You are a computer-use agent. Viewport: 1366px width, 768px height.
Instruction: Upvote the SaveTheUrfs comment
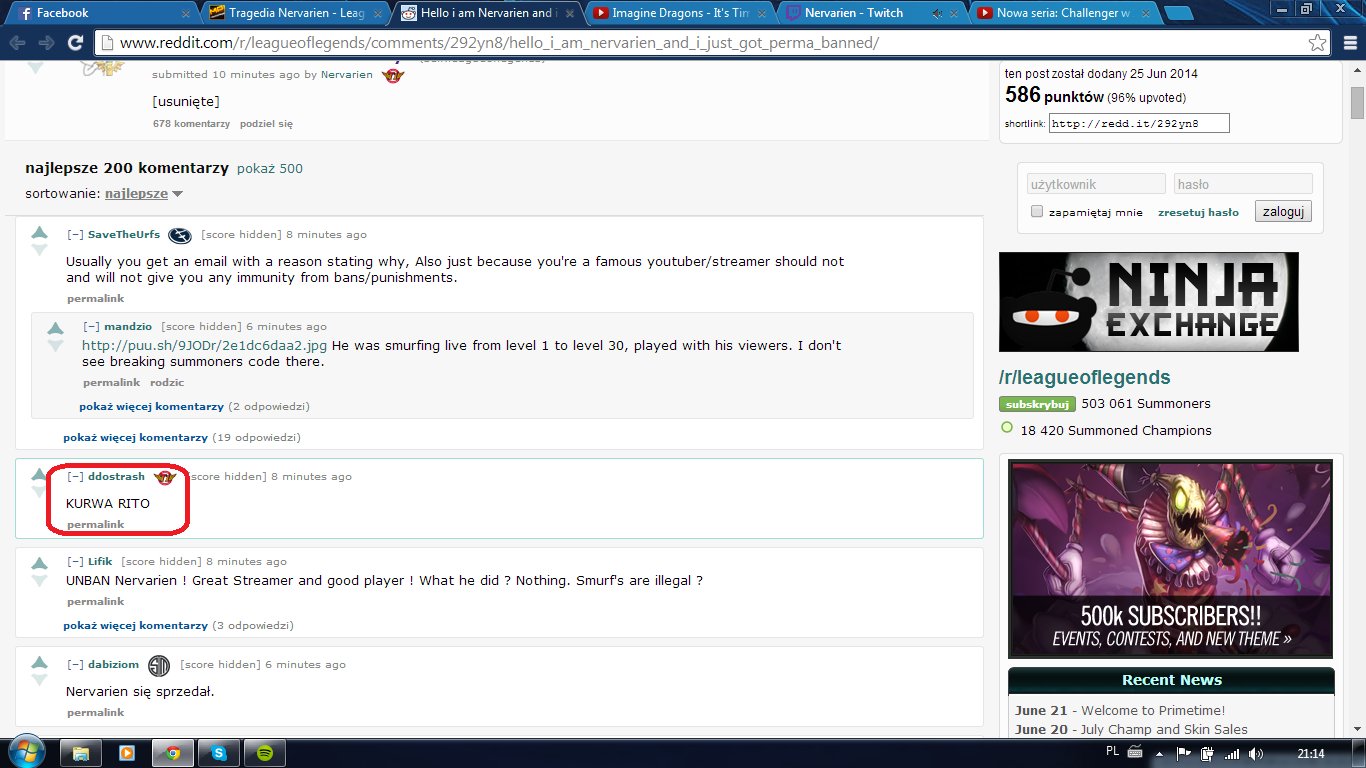(x=39, y=233)
